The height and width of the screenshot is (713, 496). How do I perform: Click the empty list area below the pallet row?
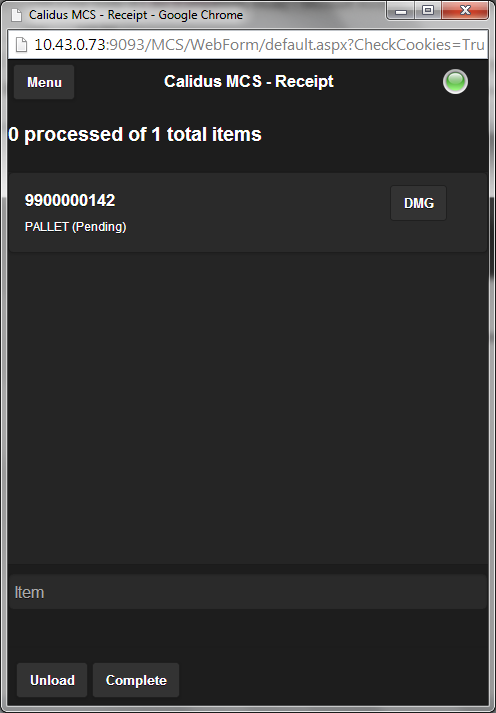pos(248,408)
